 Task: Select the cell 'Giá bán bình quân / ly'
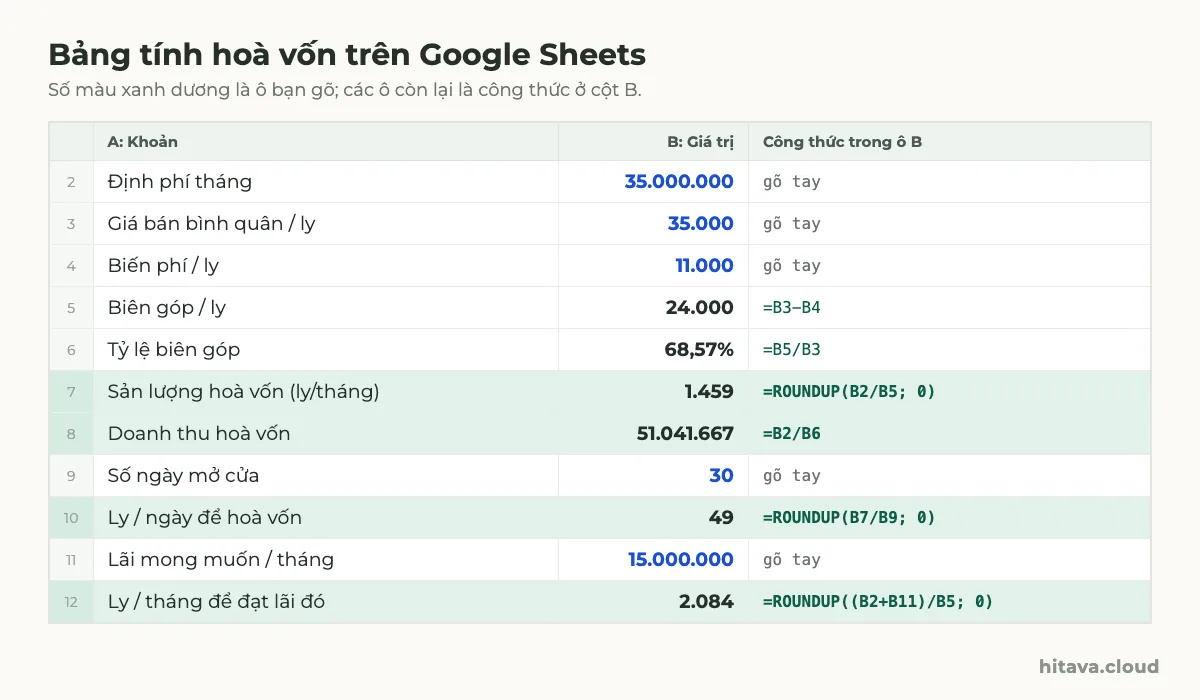point(326,224)
